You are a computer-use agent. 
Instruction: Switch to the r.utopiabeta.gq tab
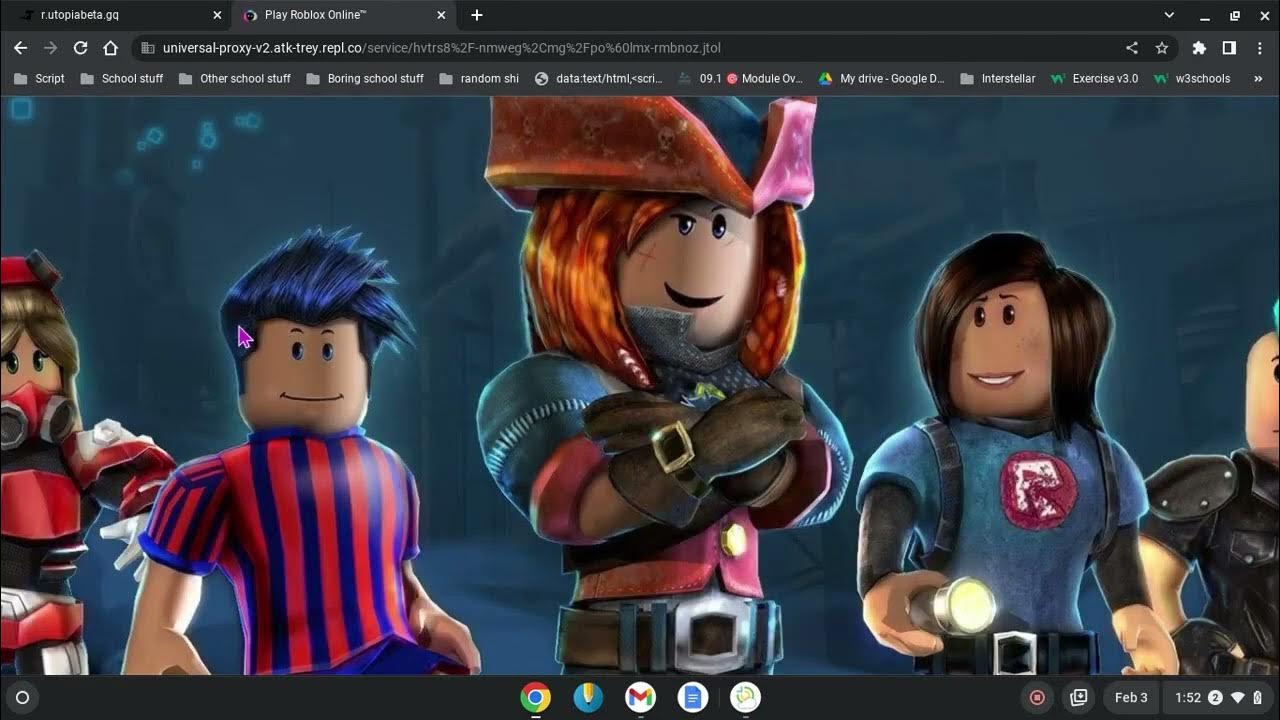click(x=115, y=15)
